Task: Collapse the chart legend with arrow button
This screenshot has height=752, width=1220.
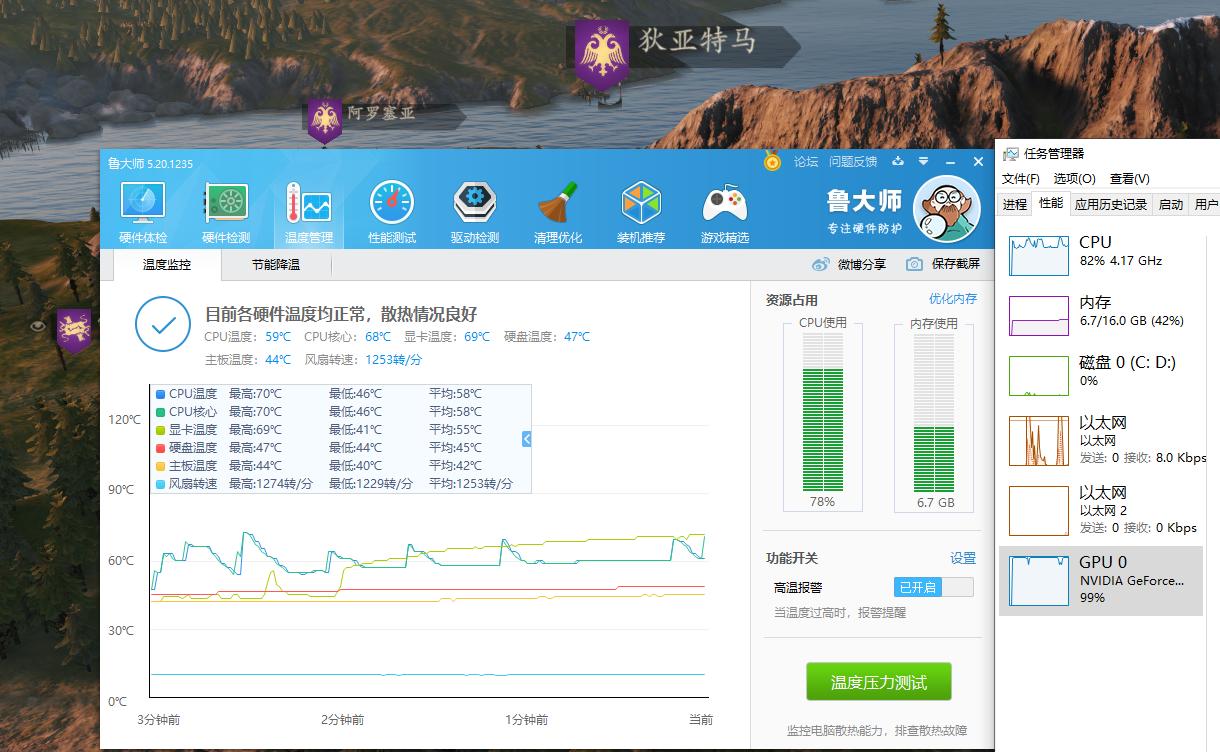Action: (526, 439)
